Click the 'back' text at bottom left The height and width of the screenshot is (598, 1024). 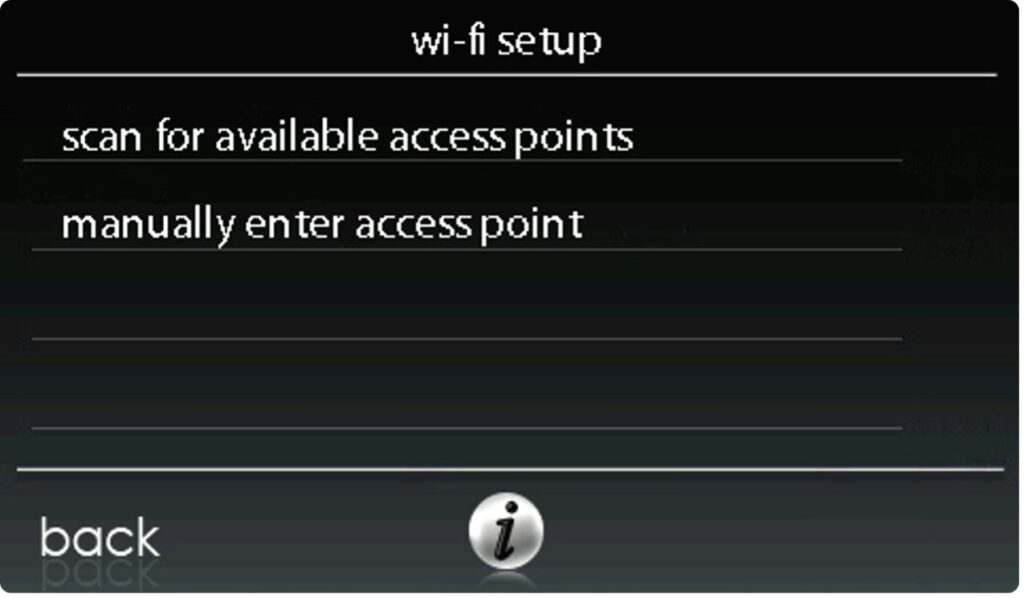pyautogui.click(x=99, y=538)
